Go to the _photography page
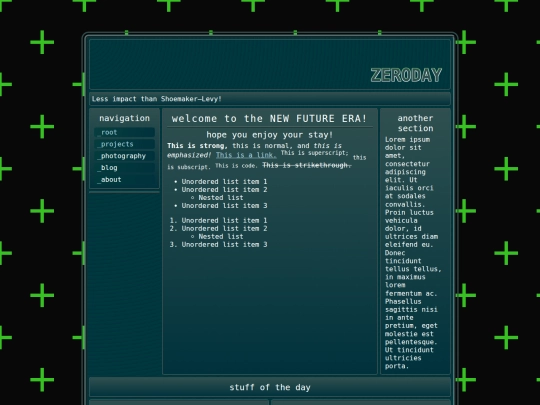 click(x=124, y=156)
